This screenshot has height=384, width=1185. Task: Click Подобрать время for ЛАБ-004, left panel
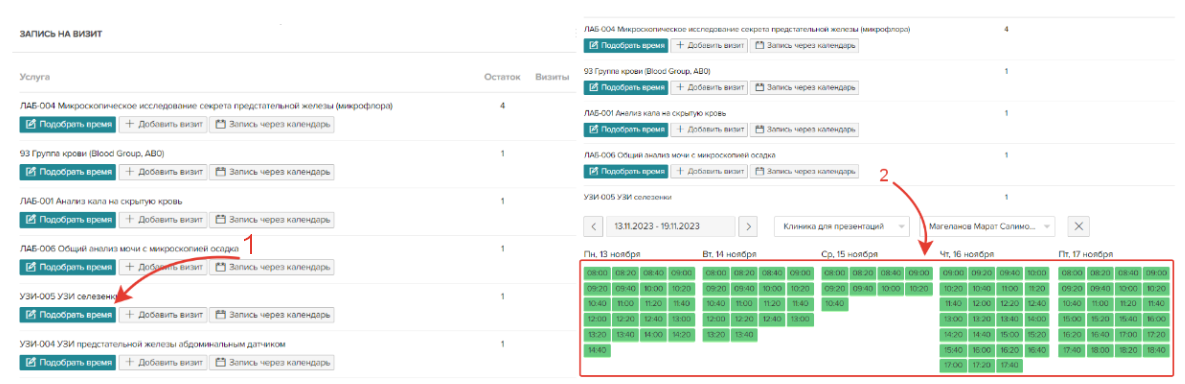67,124
